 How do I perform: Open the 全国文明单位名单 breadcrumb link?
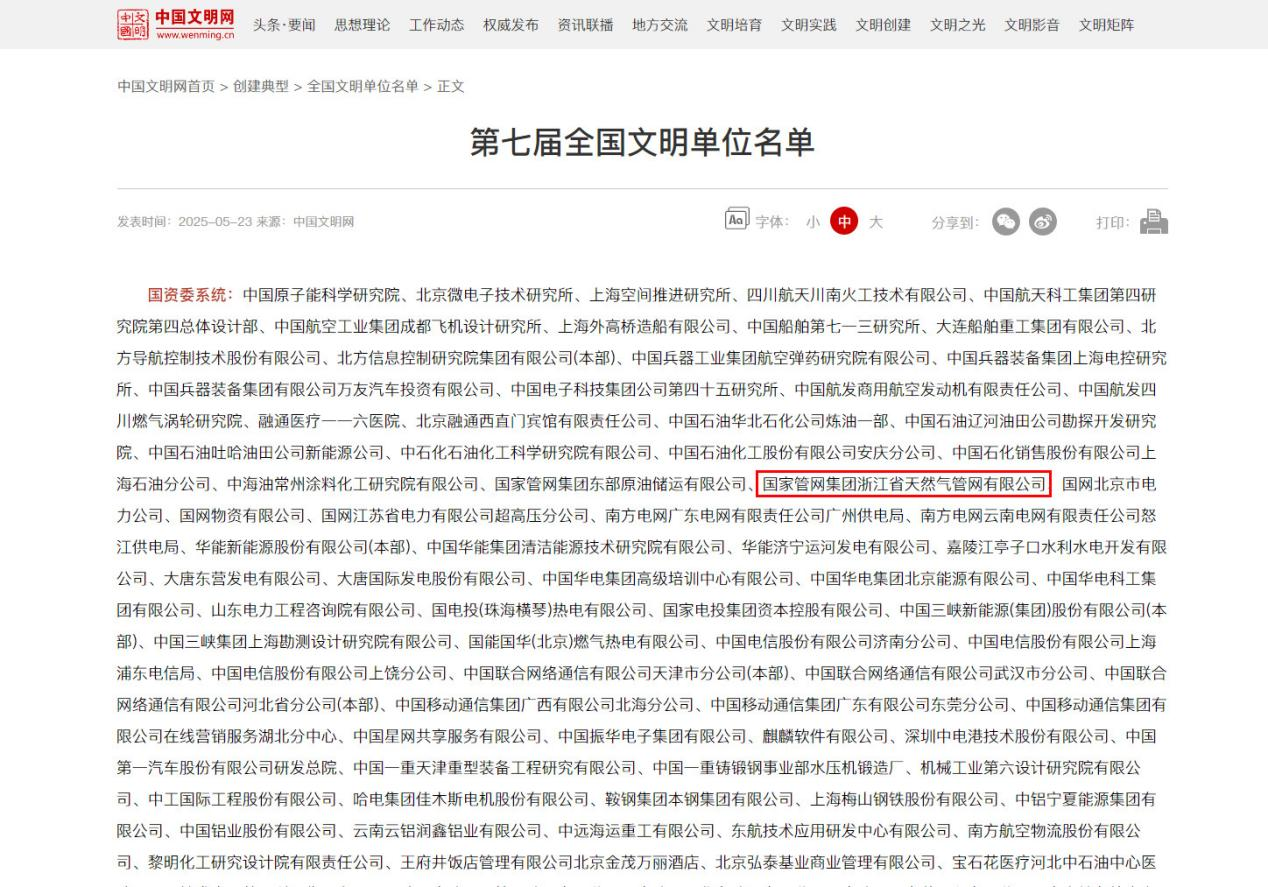click(x=363, y=86)
